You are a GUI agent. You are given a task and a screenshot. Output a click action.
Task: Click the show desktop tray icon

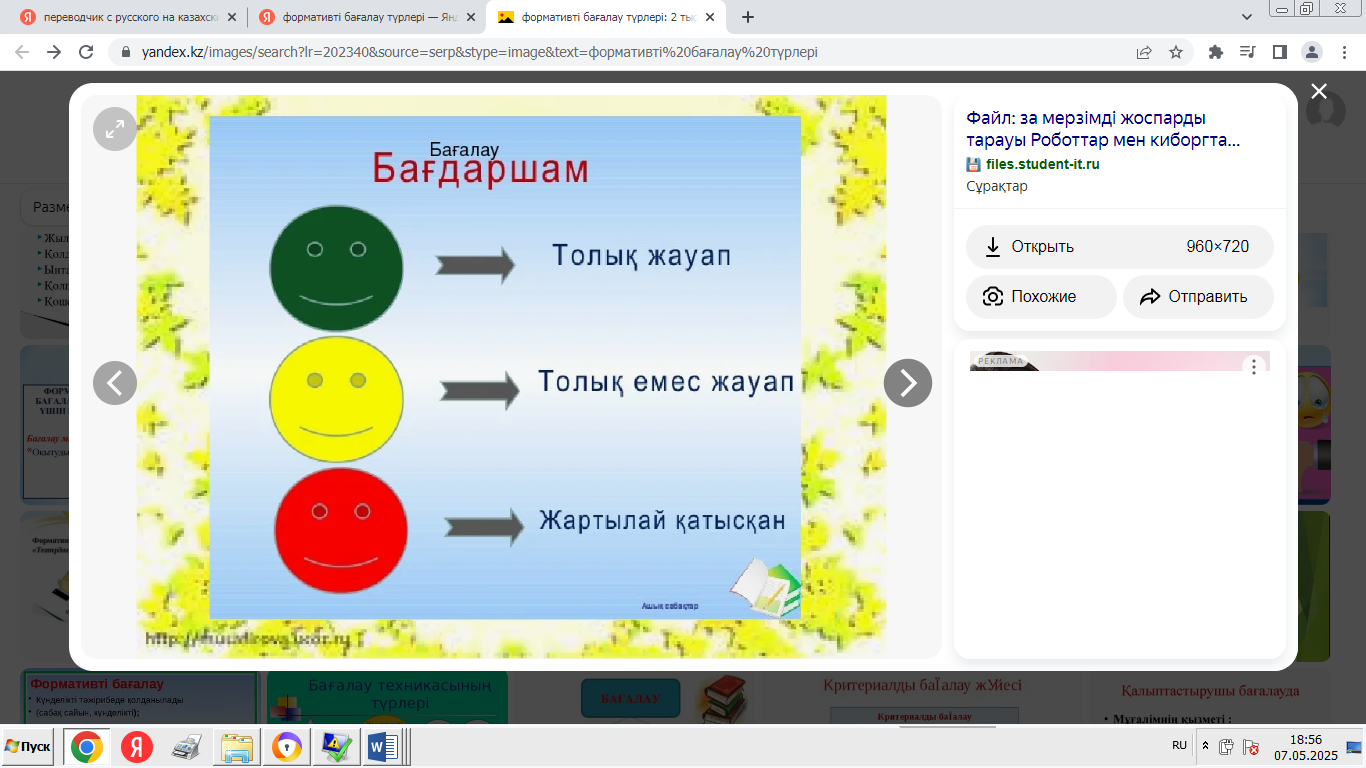point(1354,746)
